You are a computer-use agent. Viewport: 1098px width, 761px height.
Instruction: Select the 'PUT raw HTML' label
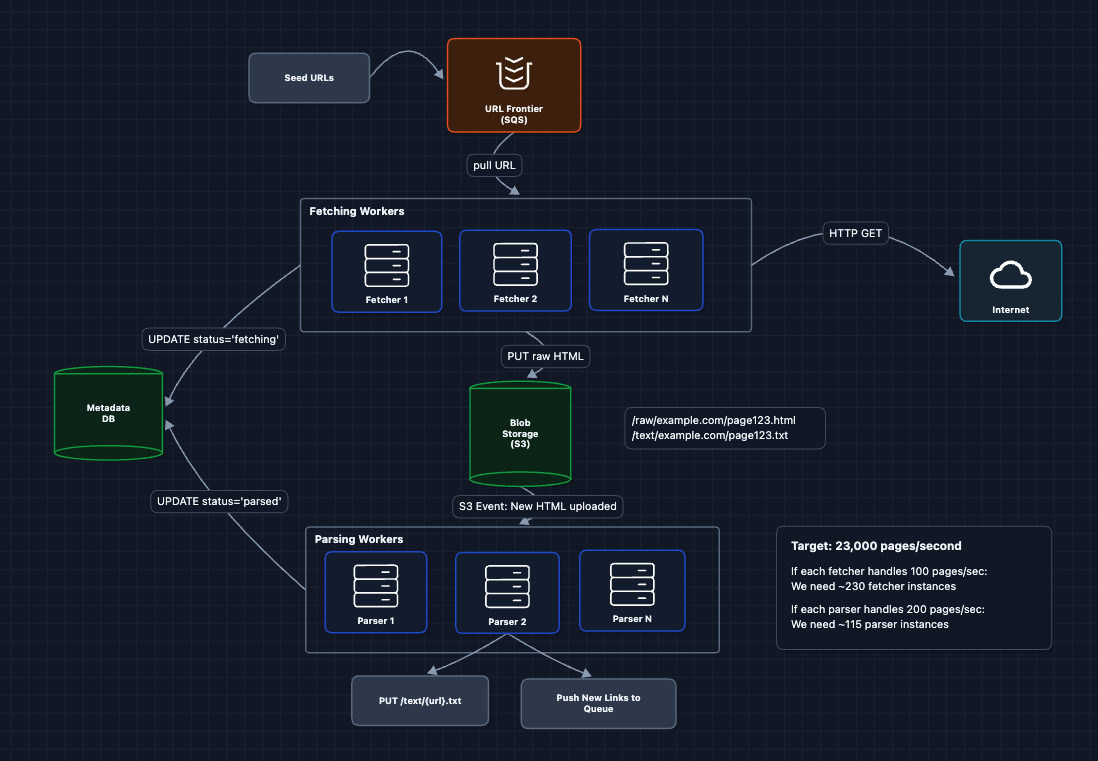click(545, 356)
